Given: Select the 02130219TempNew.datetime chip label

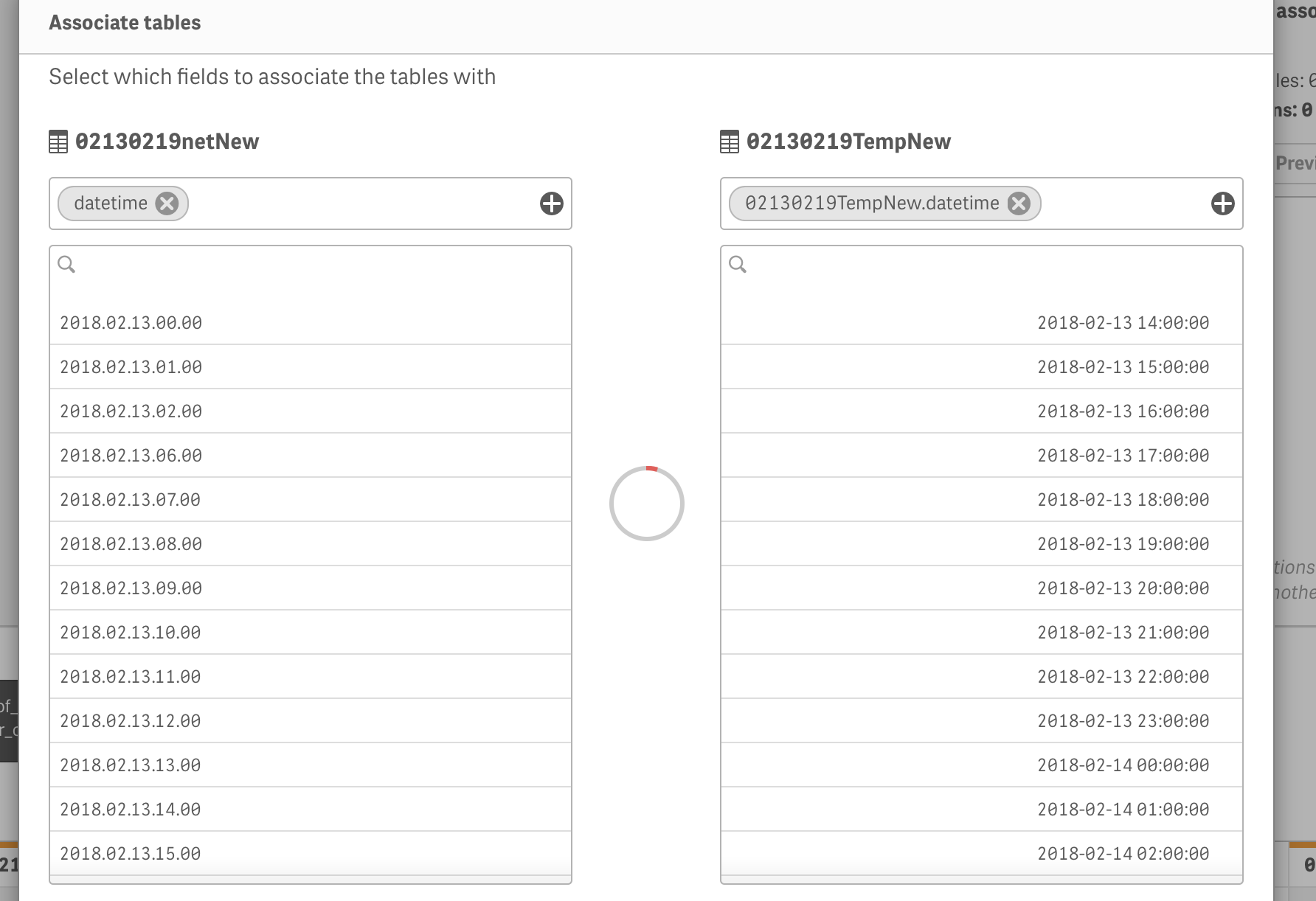Looking at the screenshot, I should [872, 203].
